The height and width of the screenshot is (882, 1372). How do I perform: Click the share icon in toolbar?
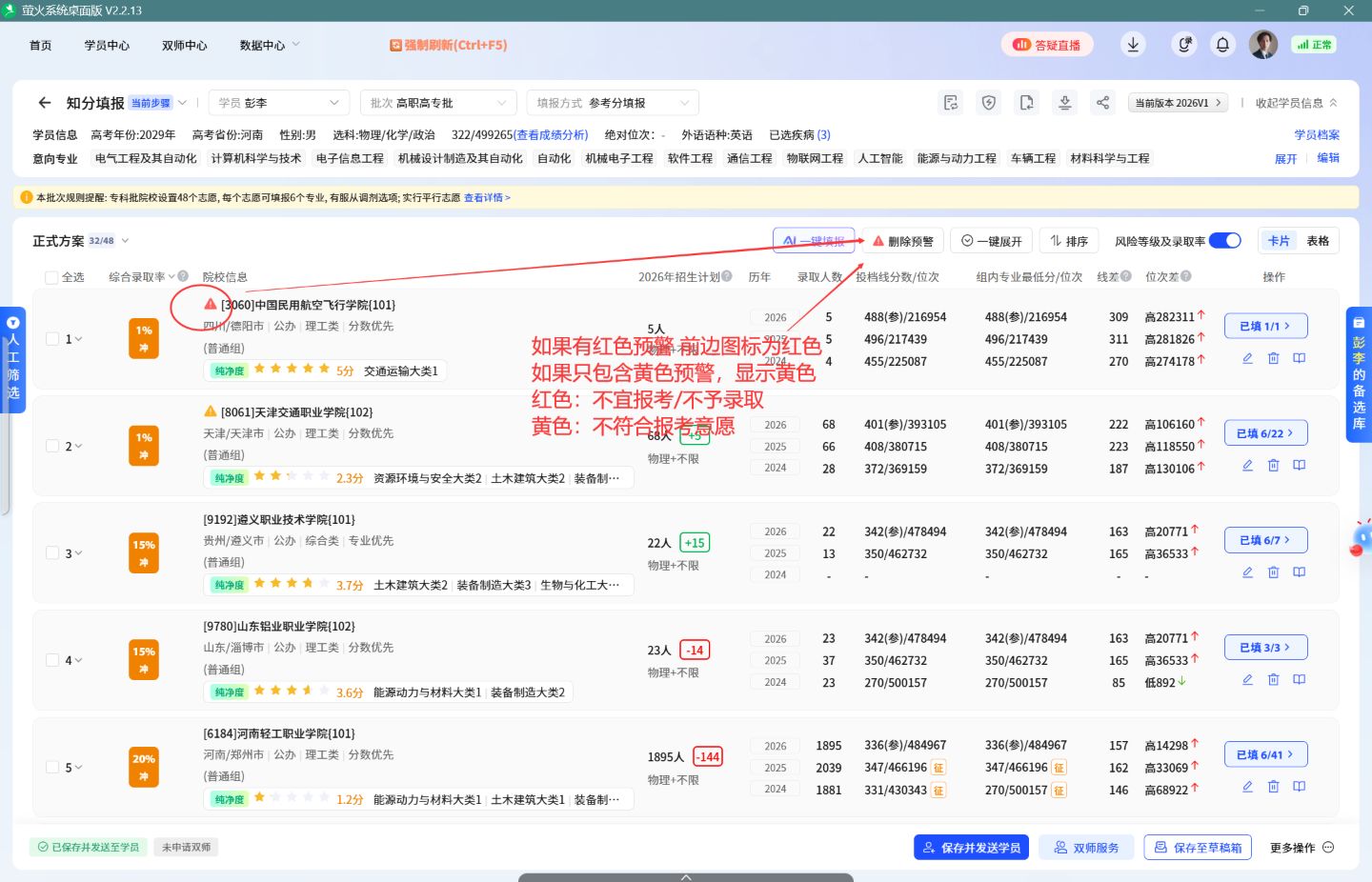coord(1103,103)
